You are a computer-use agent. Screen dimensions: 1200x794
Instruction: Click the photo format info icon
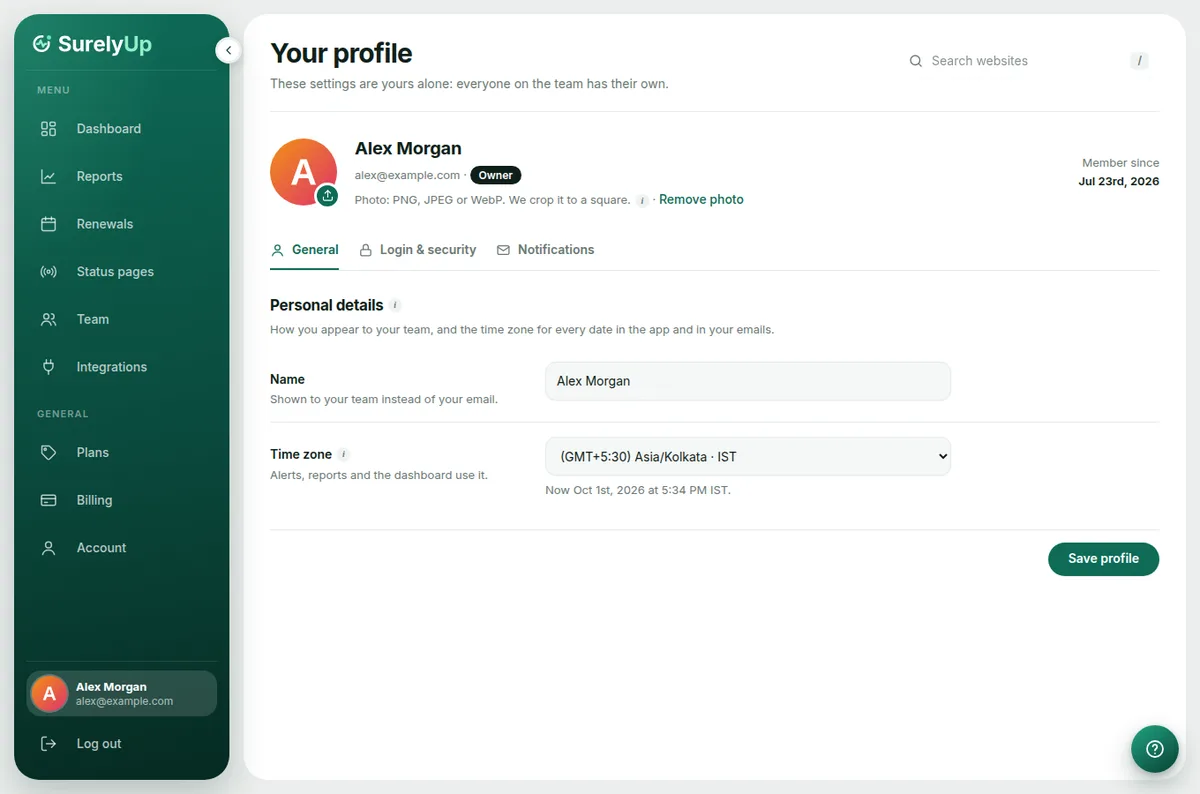click(x=642, y=200)
